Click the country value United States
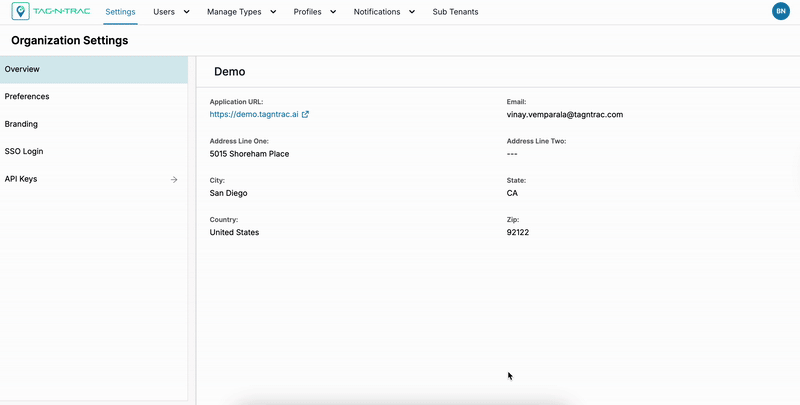This screenshot has width=800, height=405. click(x=234, y=233)
